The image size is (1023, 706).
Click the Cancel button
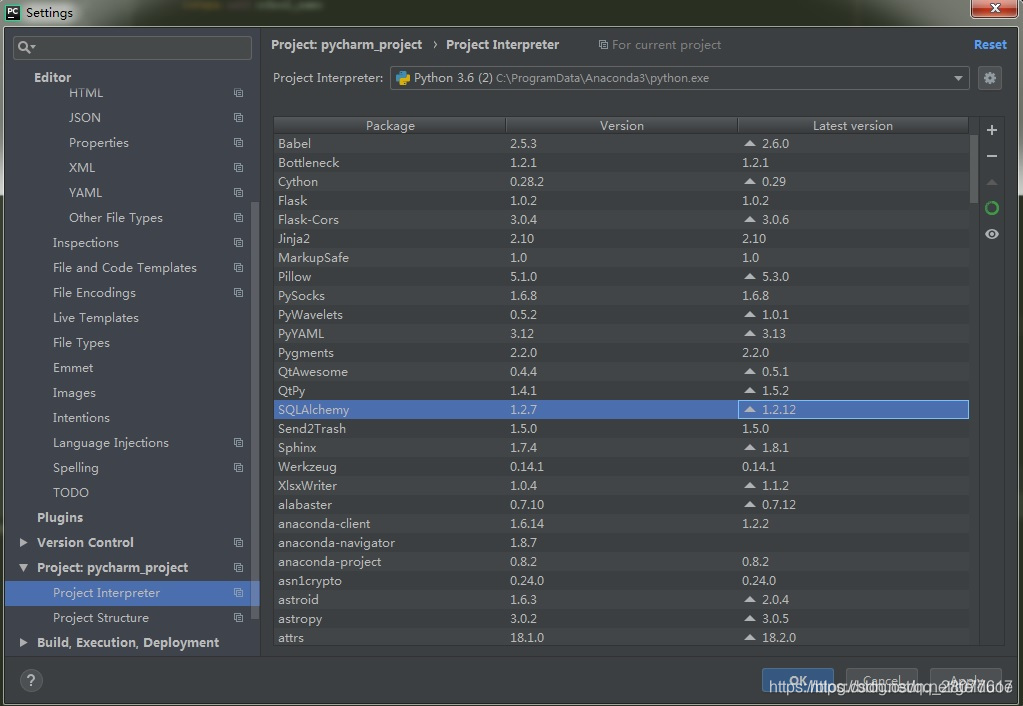[x=881, y=681]
